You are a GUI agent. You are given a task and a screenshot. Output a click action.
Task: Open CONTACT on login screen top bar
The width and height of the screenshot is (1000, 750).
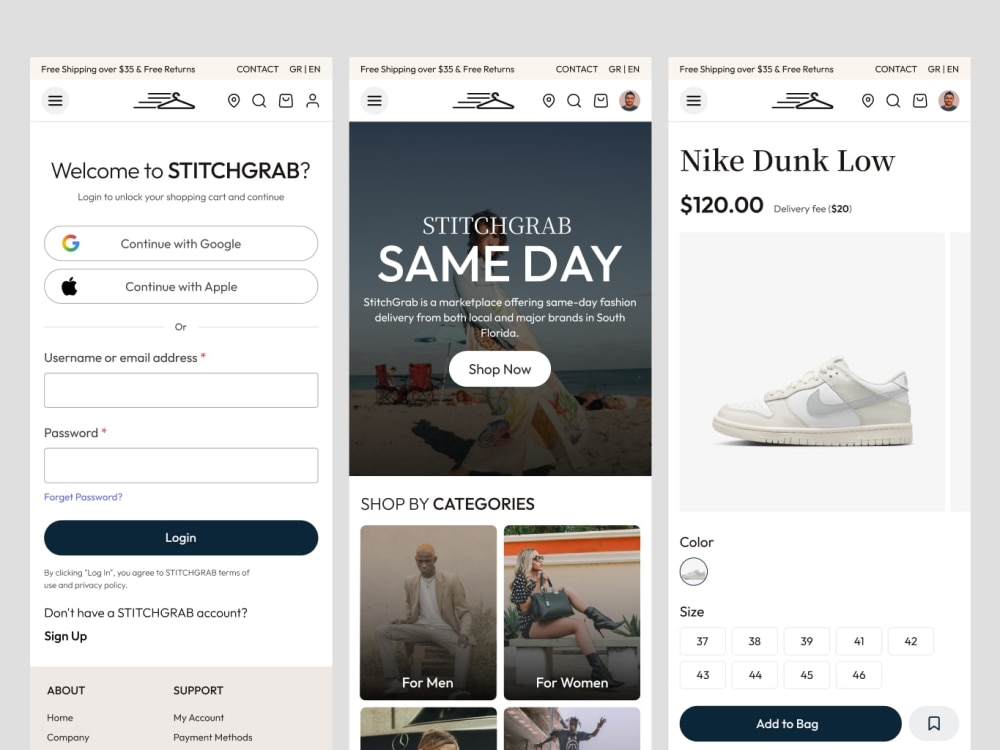click(x=258, y=69)
